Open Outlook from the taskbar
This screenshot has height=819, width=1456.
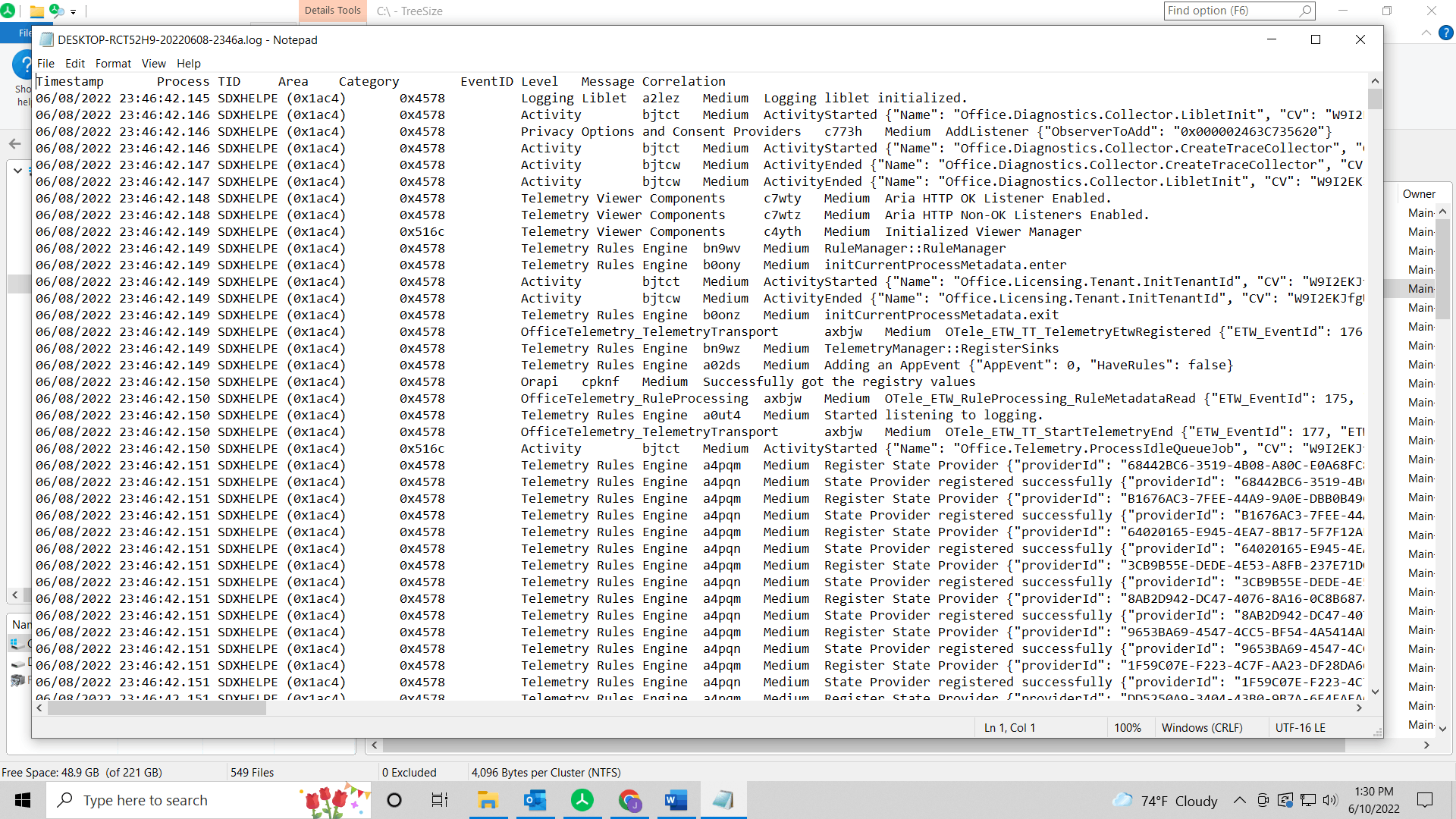[x=535, y=800]
